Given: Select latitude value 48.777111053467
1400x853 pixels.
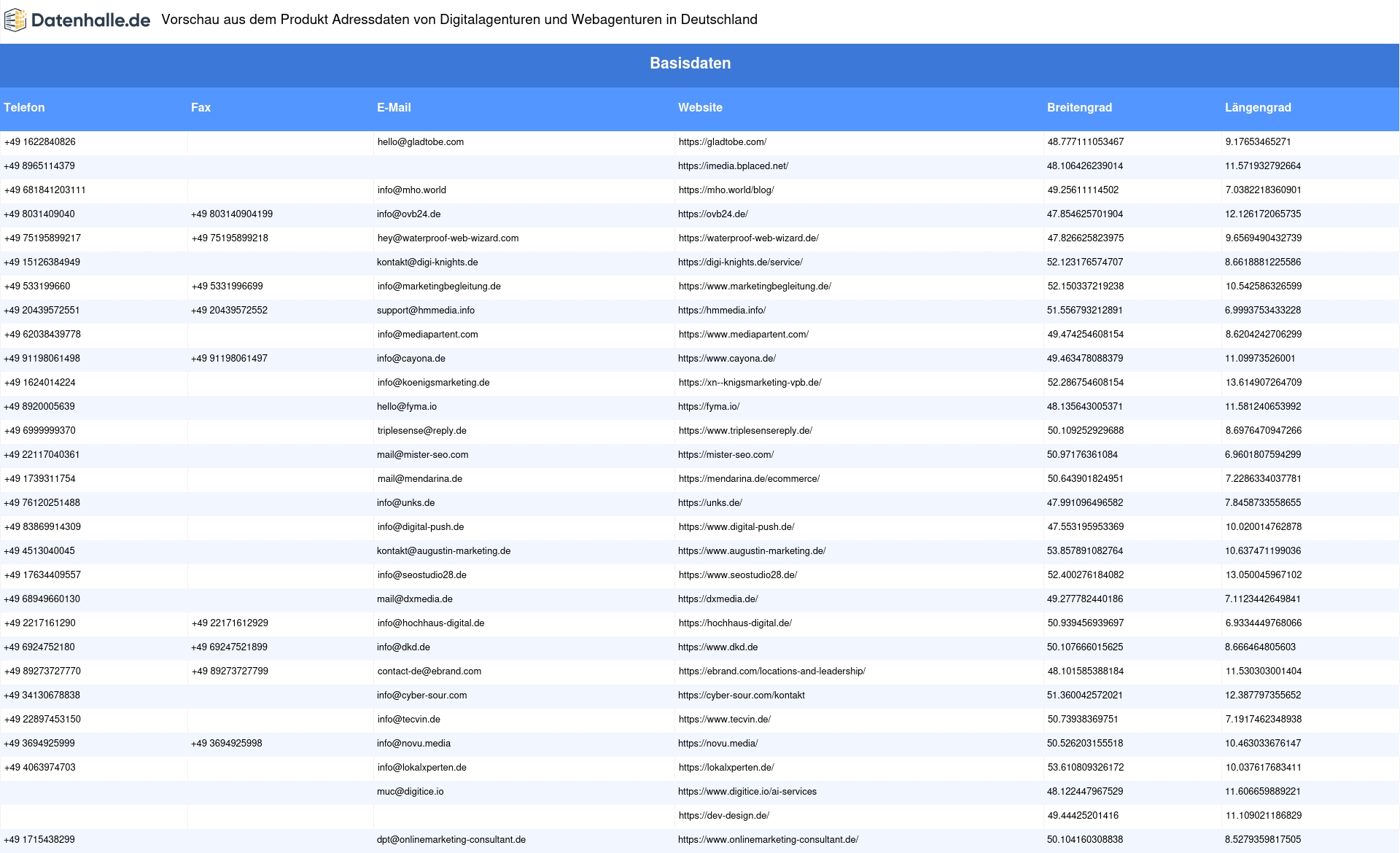Looking at the screenshot, I should pos(1086,142).
